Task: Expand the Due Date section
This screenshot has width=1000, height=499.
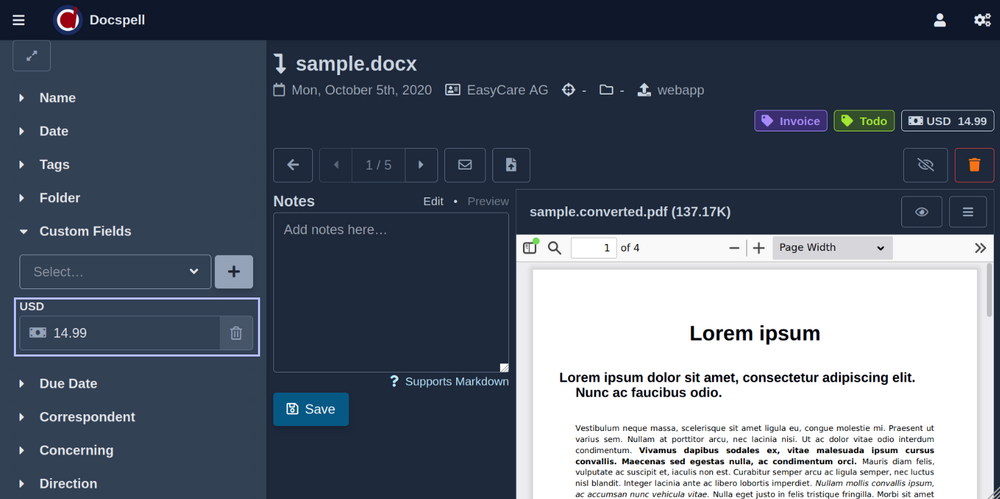Action: click(68, 383)
